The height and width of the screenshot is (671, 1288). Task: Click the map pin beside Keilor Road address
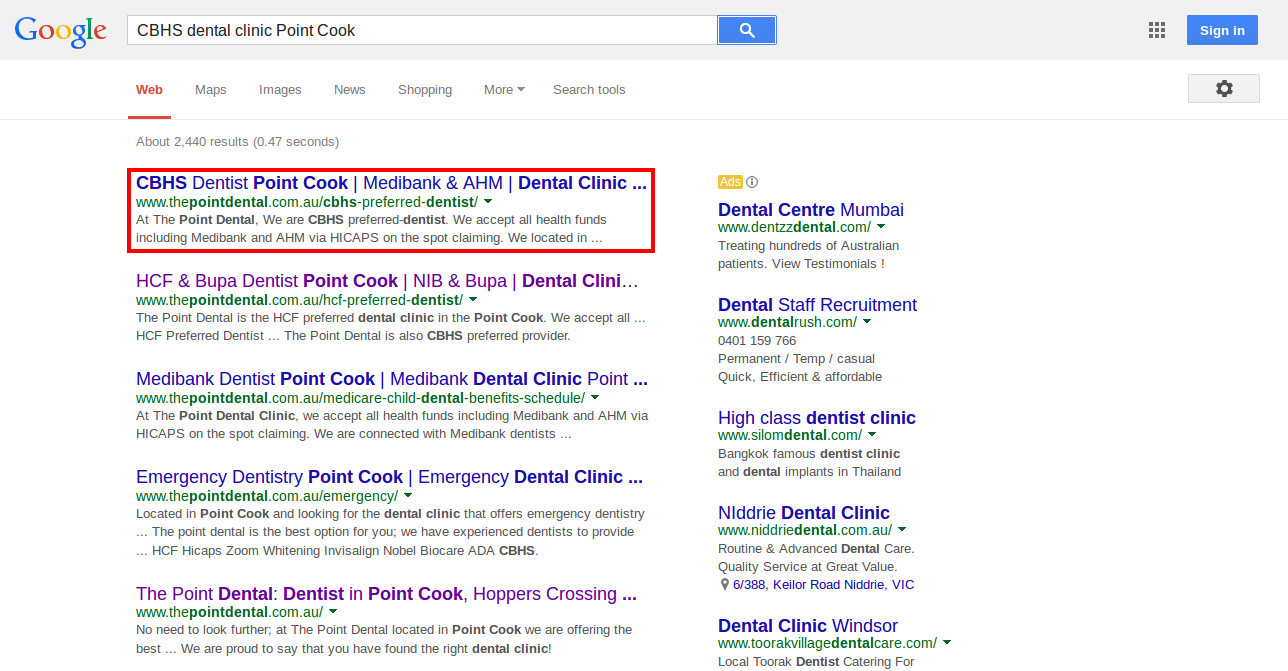pyautogui.click(x=724, y=585)
